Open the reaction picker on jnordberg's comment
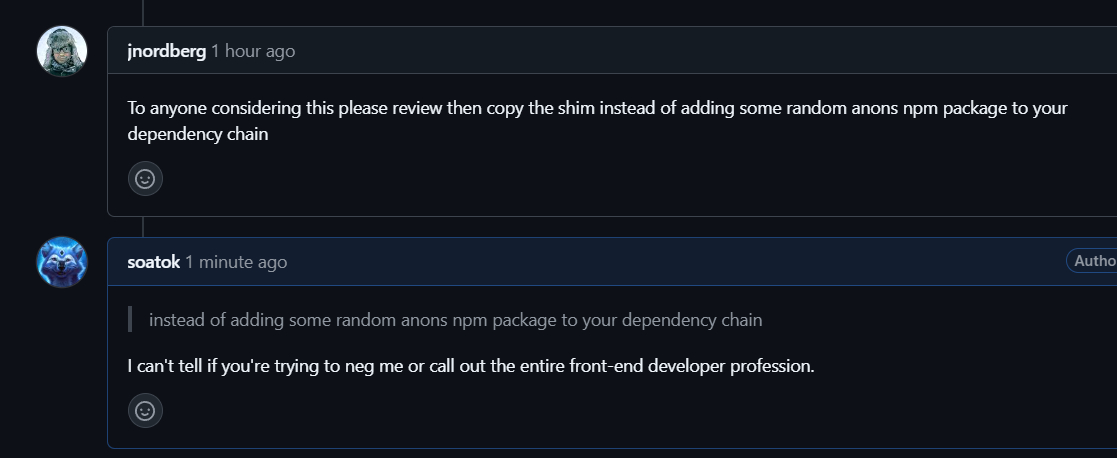 pos(145,179)
